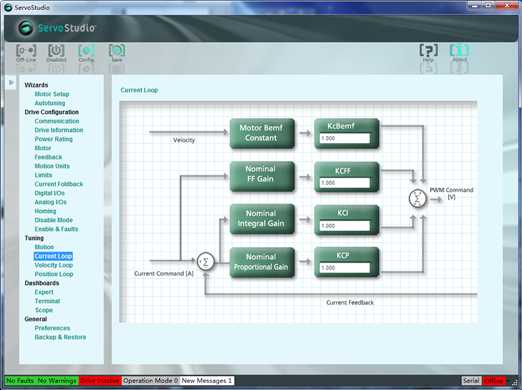The image size is (522, 390).
Task: Click the PWM Command [V] label
Action: coord(451,193)
